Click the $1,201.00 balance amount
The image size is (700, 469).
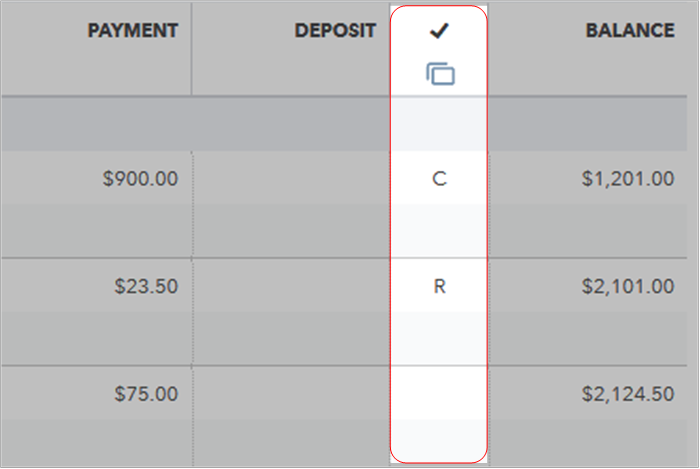[x=627, y=179]
